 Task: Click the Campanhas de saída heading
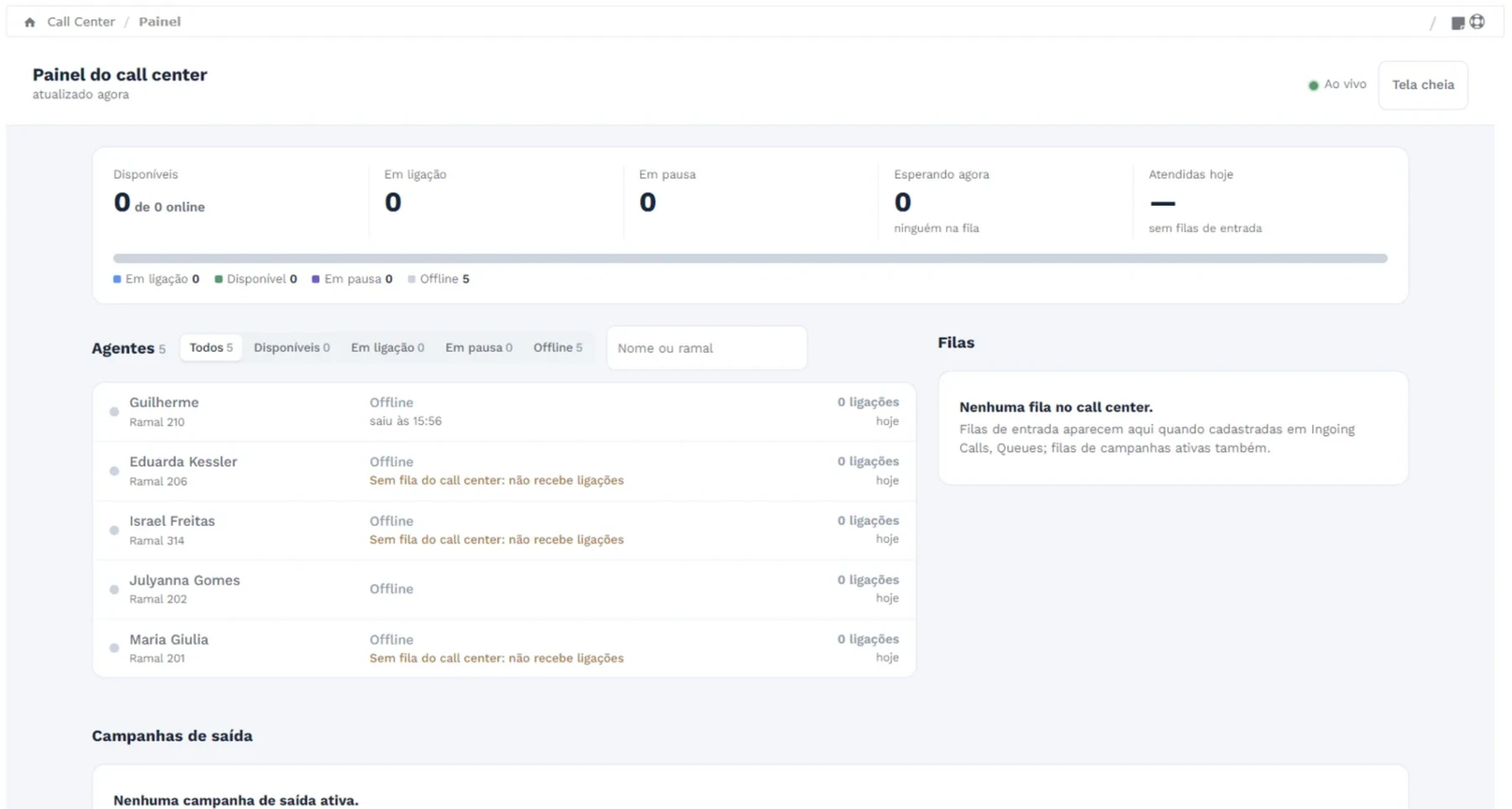(172, 736)
